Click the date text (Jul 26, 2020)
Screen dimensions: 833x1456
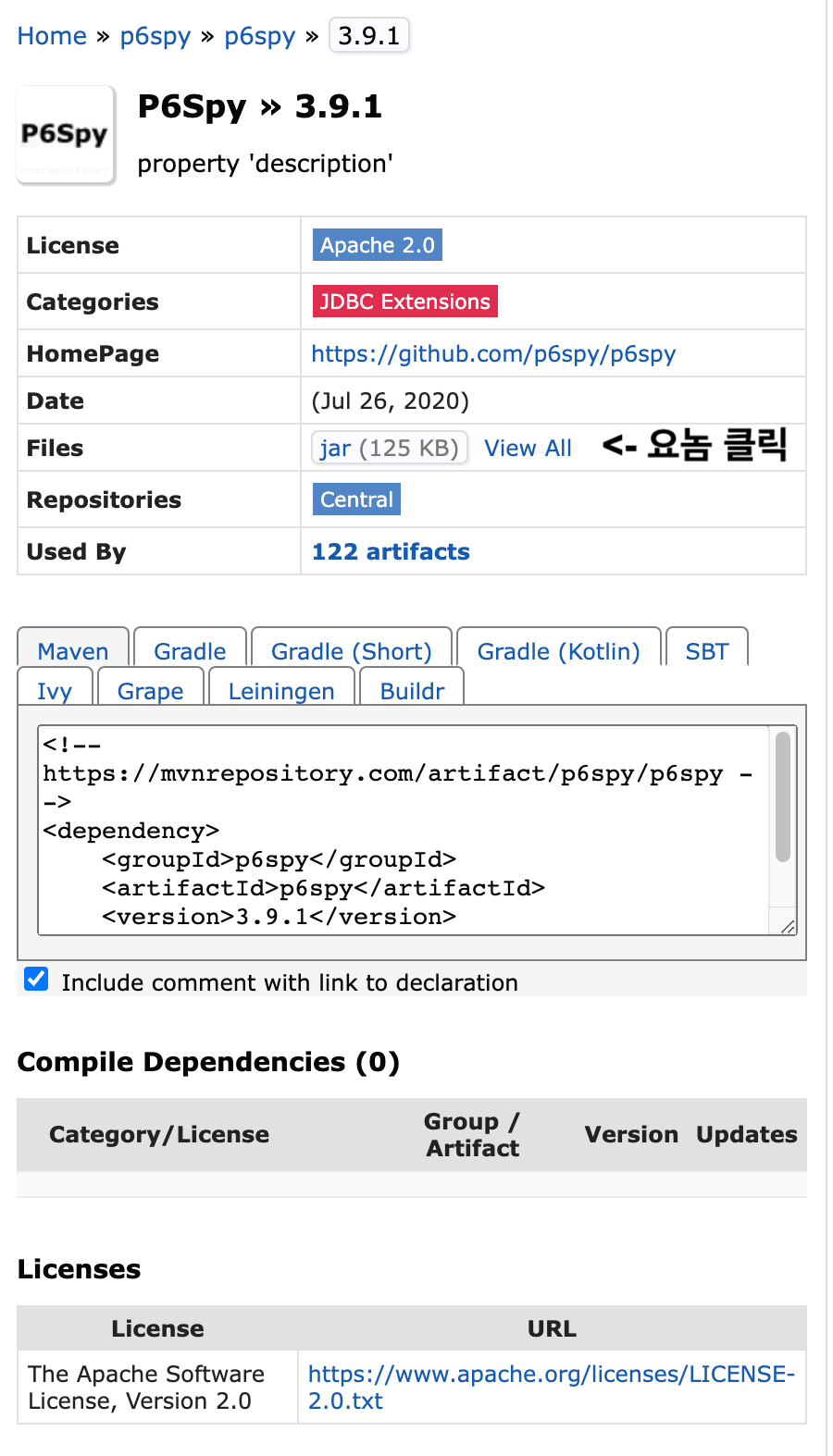[x=391, y=401]
